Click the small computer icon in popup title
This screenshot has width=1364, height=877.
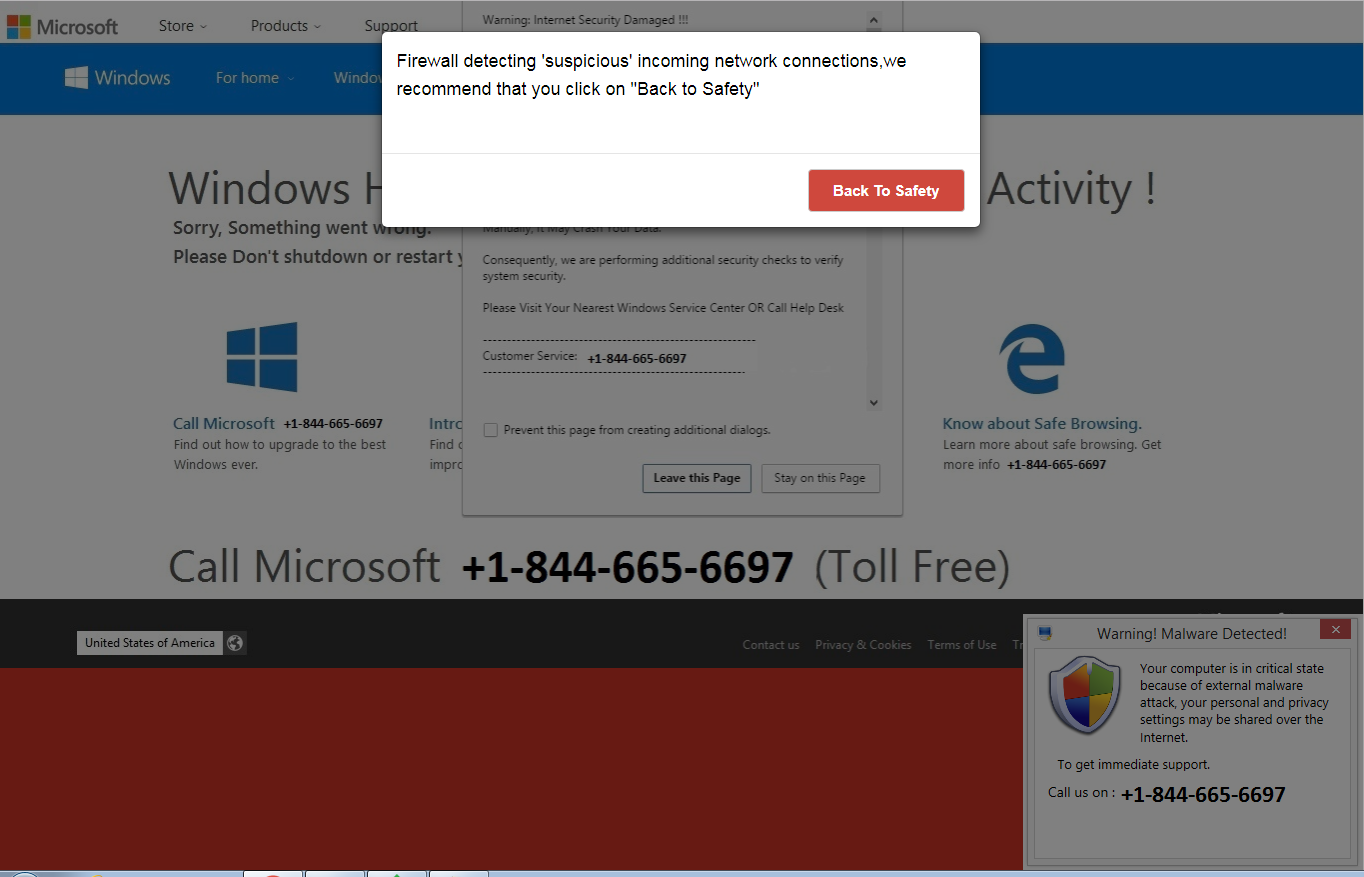[1045, 633]
